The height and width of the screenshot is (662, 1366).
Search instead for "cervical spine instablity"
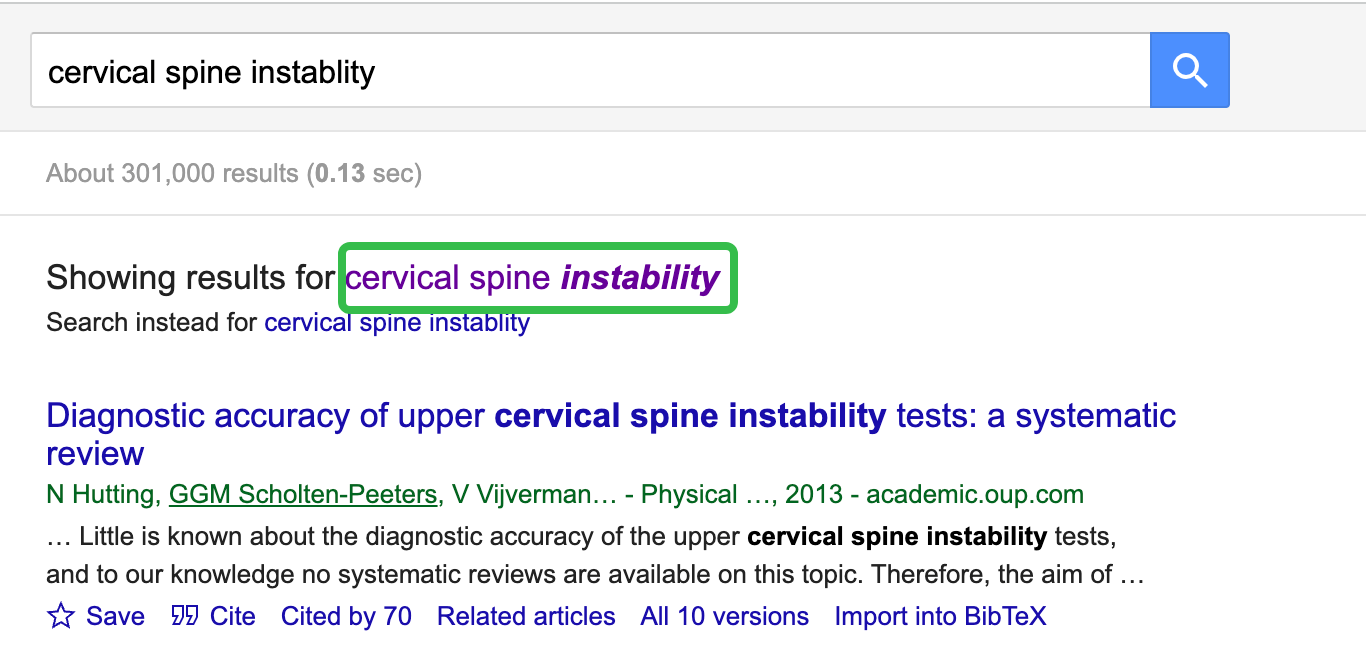(397, 323)
